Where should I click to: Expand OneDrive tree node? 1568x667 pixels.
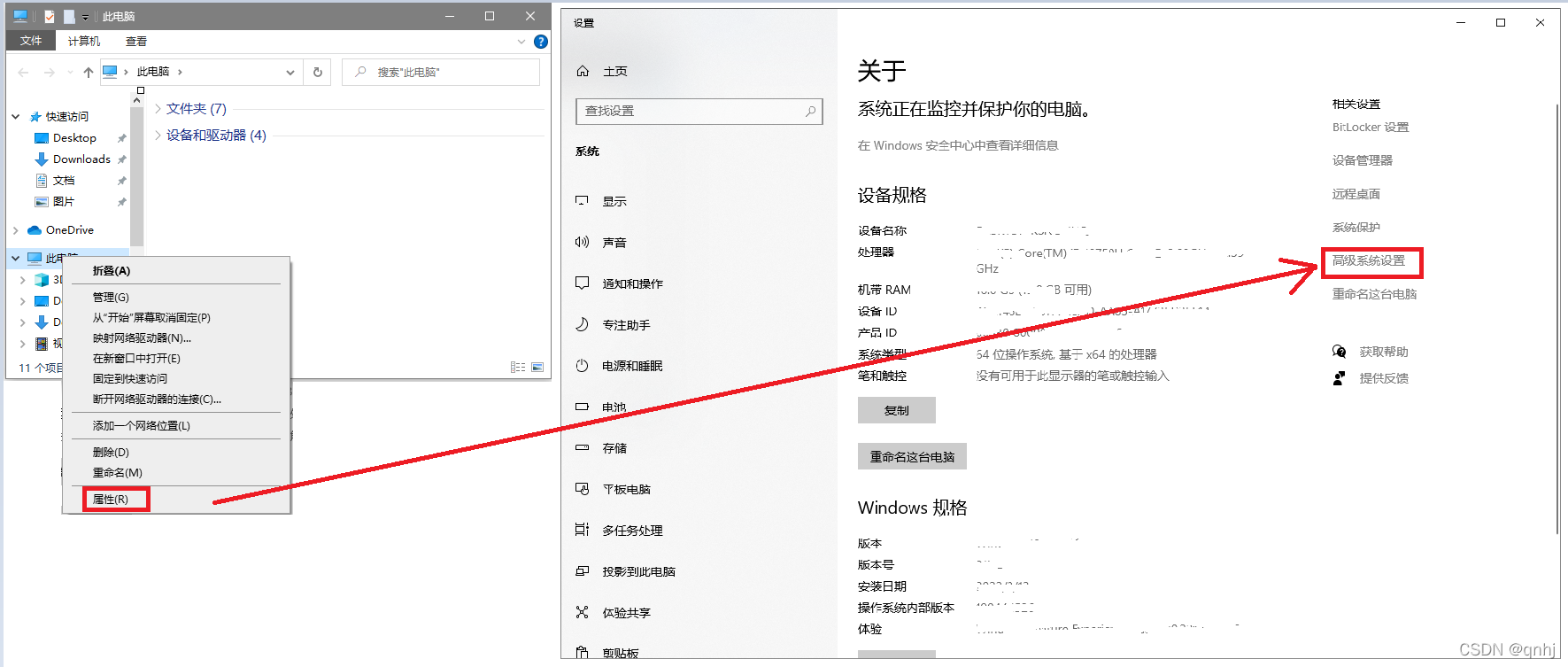click(16, 230)
